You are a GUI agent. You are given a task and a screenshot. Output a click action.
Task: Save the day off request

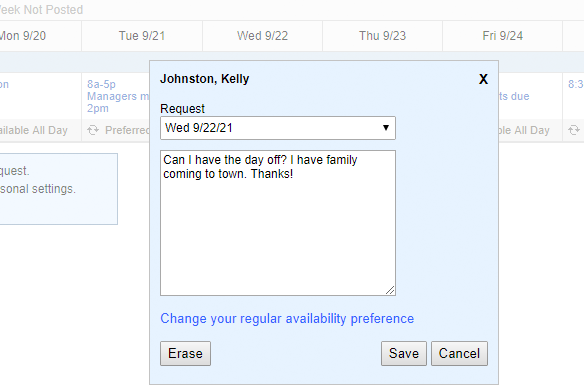pyautogui.click(x=404, y=353)
